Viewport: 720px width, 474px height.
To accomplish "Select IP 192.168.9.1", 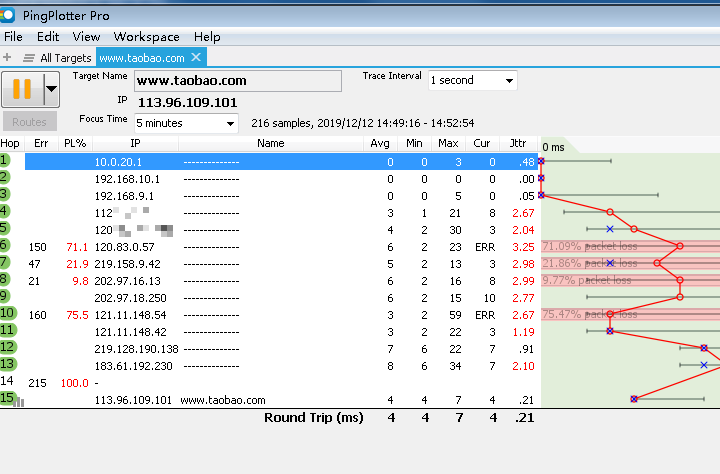I will click(124, 196).
